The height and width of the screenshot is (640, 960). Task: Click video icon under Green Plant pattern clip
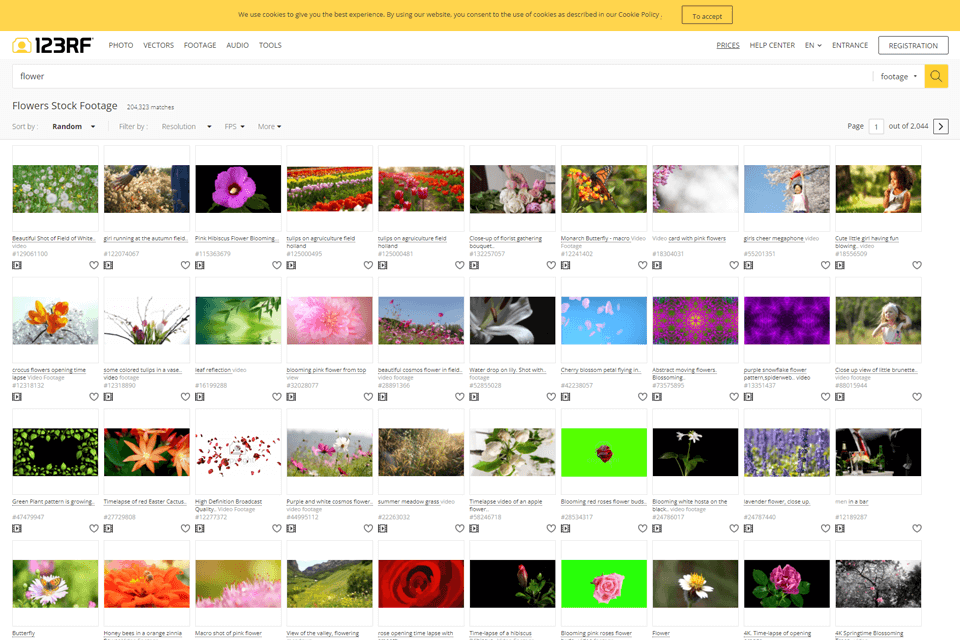click(x=17, y=527)
